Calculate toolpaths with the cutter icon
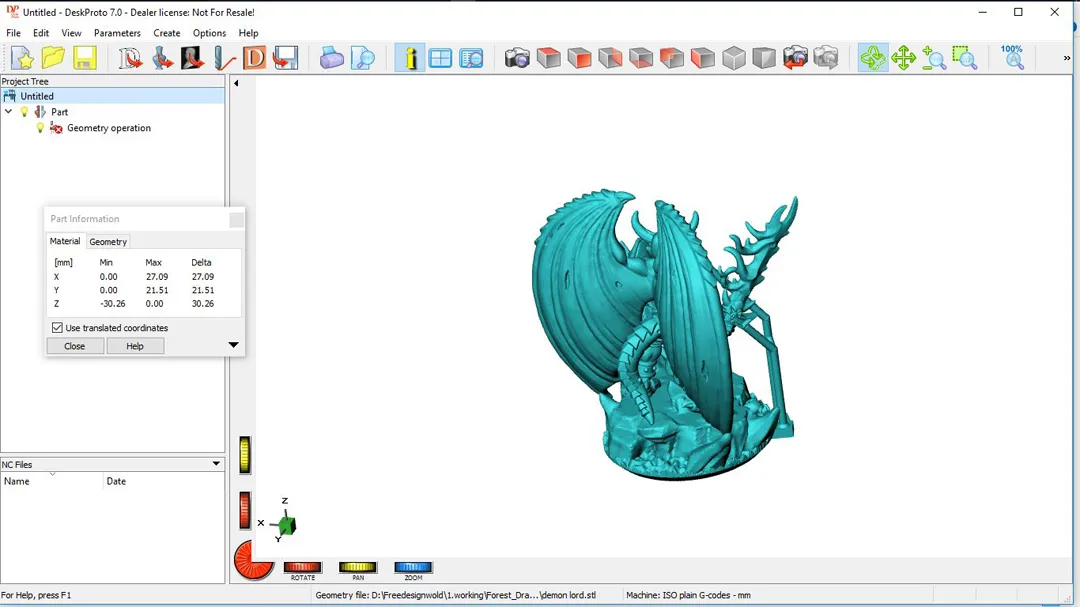The image size is (1080, 607). pyautogui.click(x=223, y=58)
